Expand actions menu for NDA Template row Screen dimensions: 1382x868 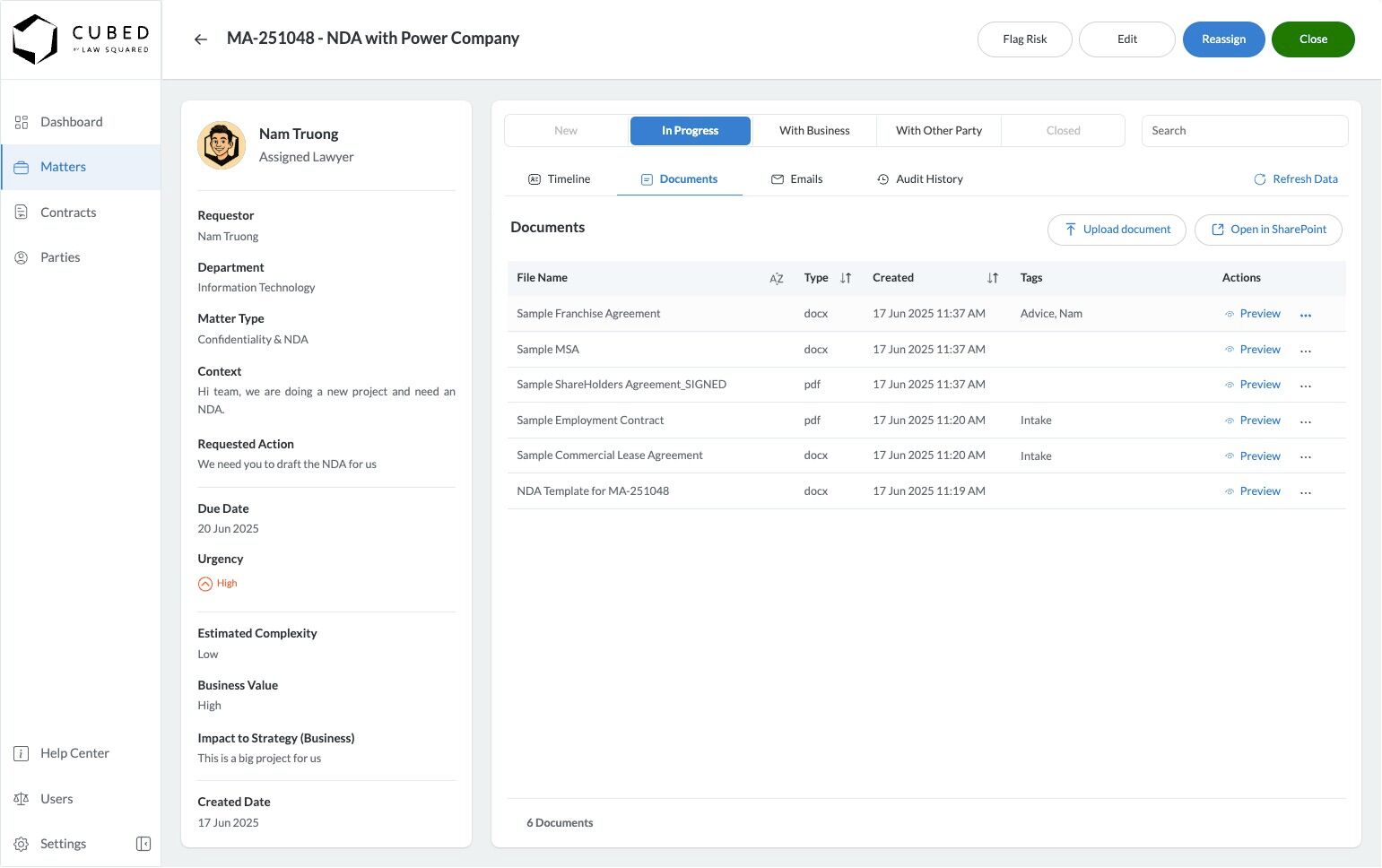coord(1306,492)
